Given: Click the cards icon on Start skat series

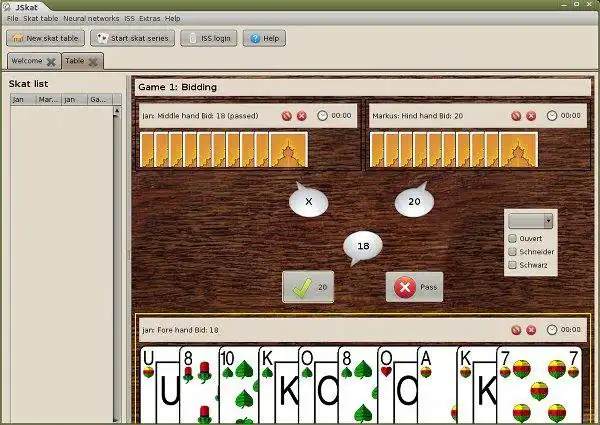Looking at the screenshot, I should click(102, 38).
